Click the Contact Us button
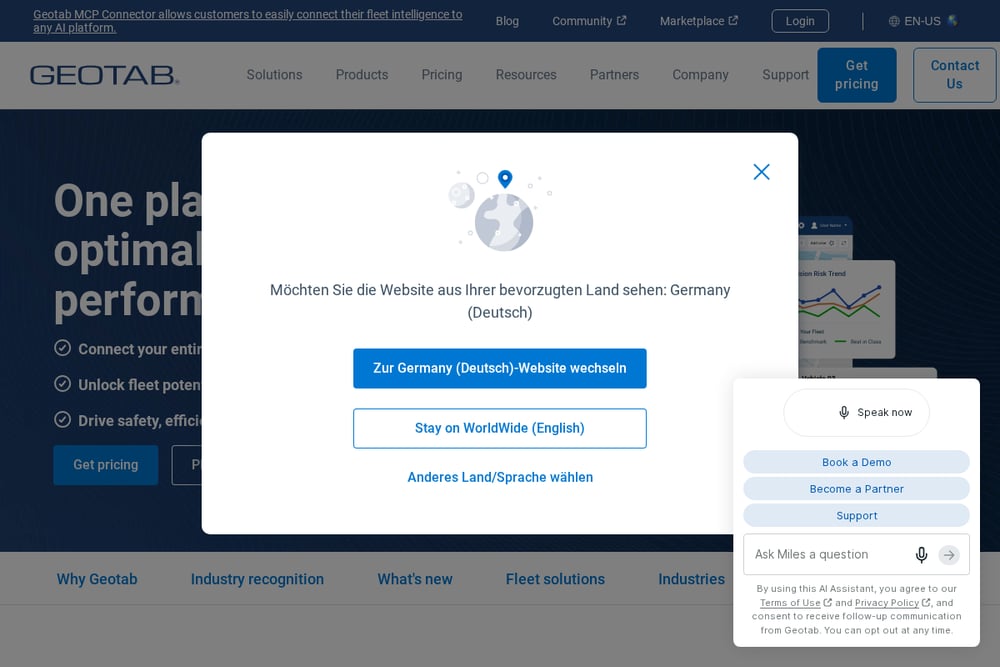 [954, 75]
